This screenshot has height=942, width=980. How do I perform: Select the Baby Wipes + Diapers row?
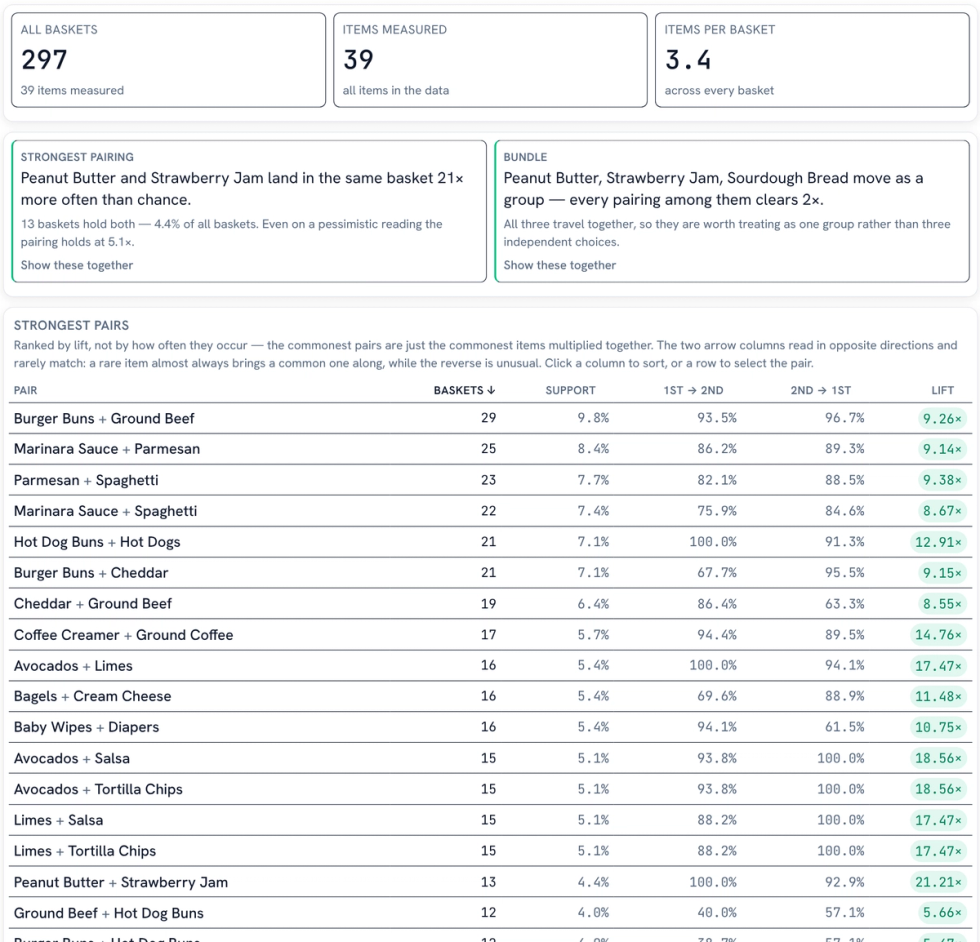click(x=490, y=727)
